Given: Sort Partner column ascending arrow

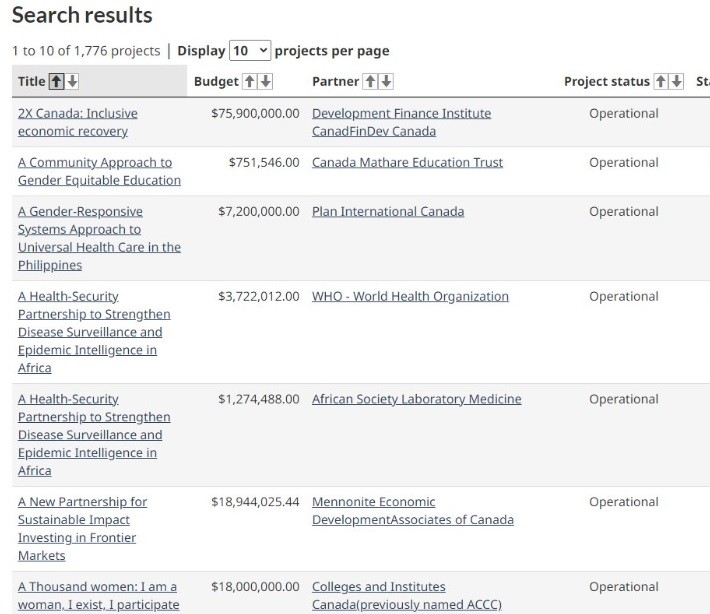Looking at the screenshot, I should 371,82.
